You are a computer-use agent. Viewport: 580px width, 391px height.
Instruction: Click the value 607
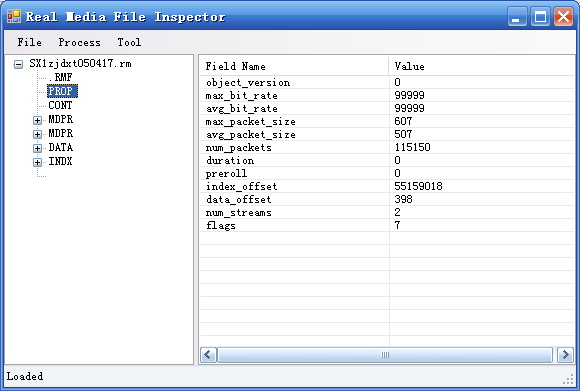click(403, 121)
